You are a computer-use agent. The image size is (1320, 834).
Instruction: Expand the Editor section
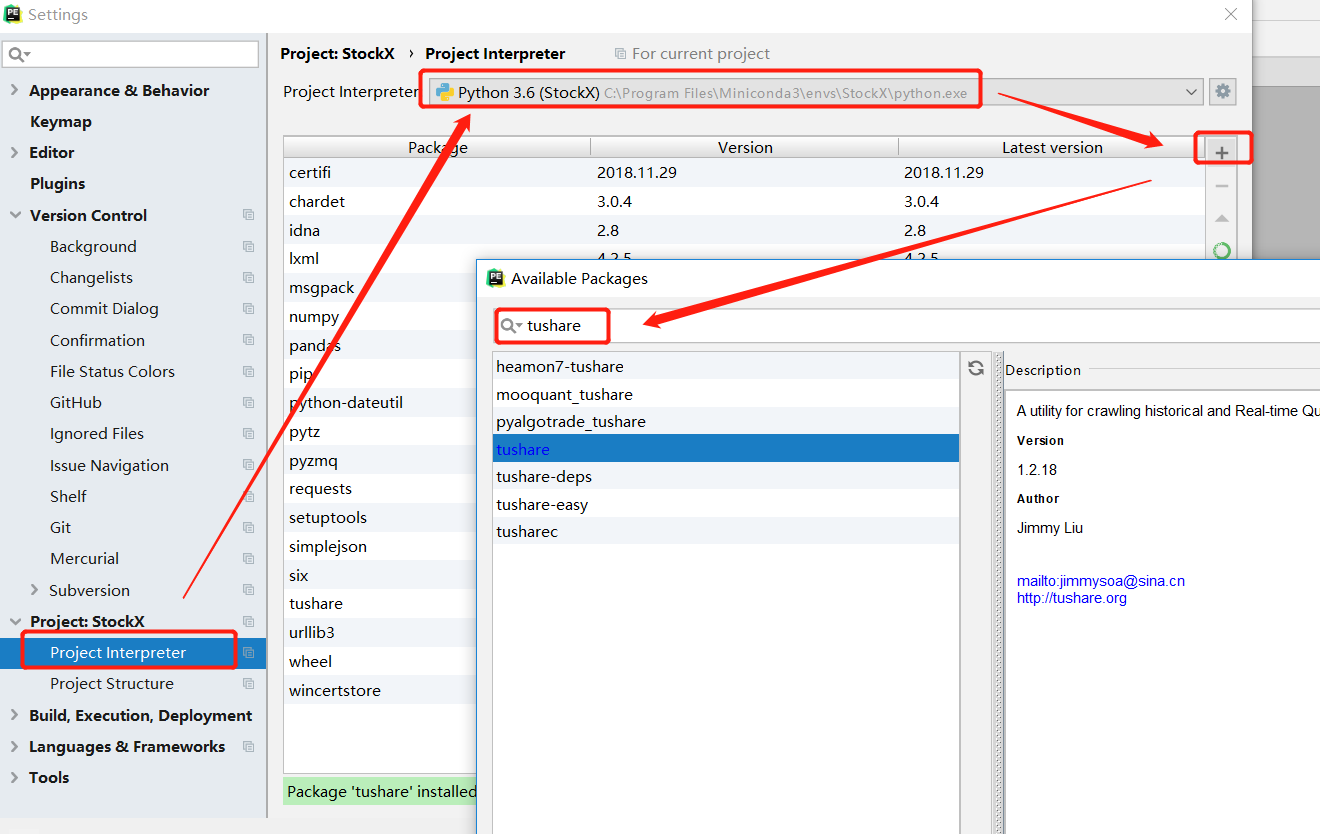click(x=14, y=152)
